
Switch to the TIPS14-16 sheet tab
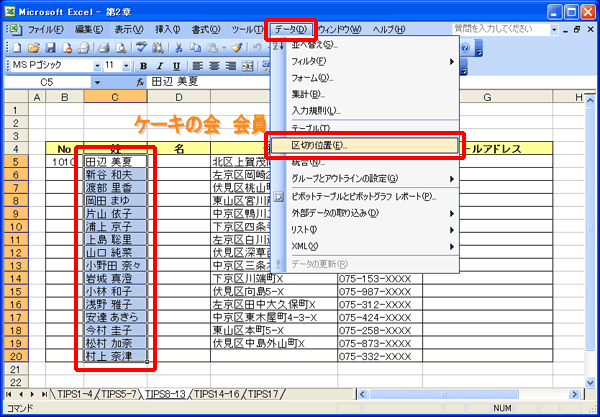(x=217, y=394)
